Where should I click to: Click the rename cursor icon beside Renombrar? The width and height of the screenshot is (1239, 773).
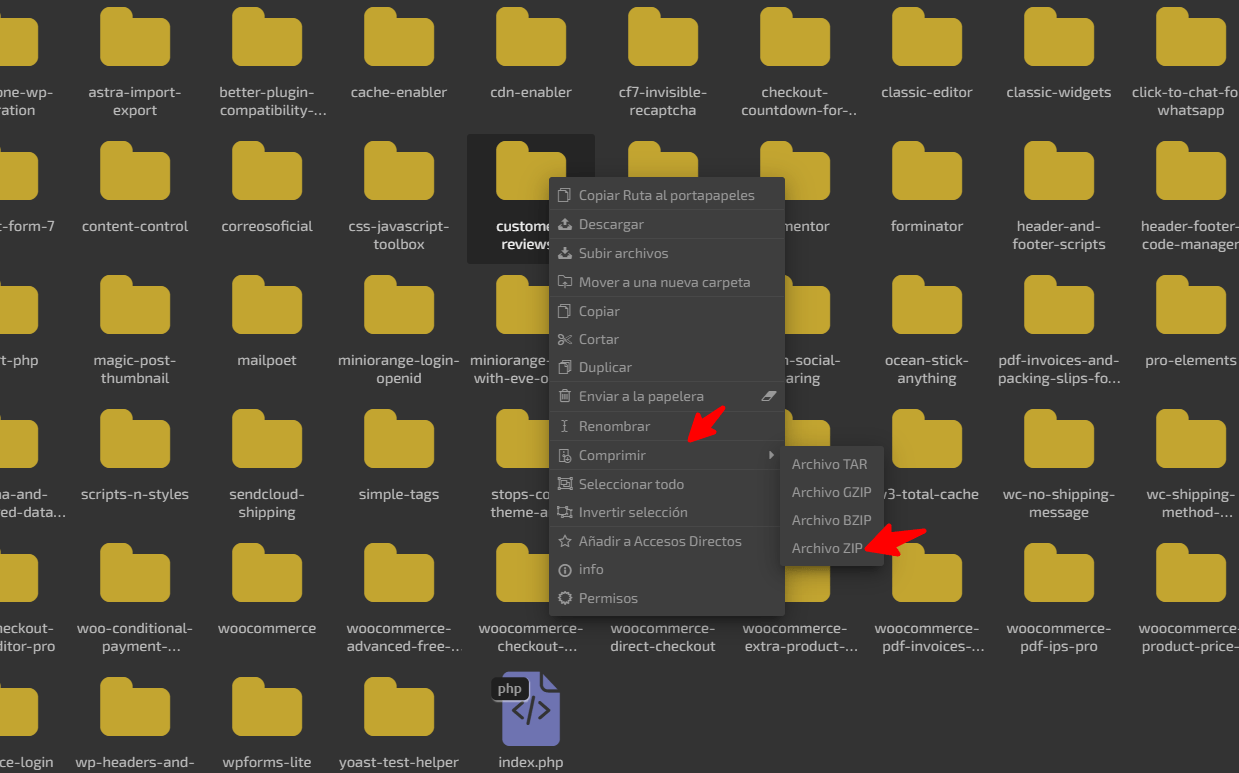[x=565, y=426]
